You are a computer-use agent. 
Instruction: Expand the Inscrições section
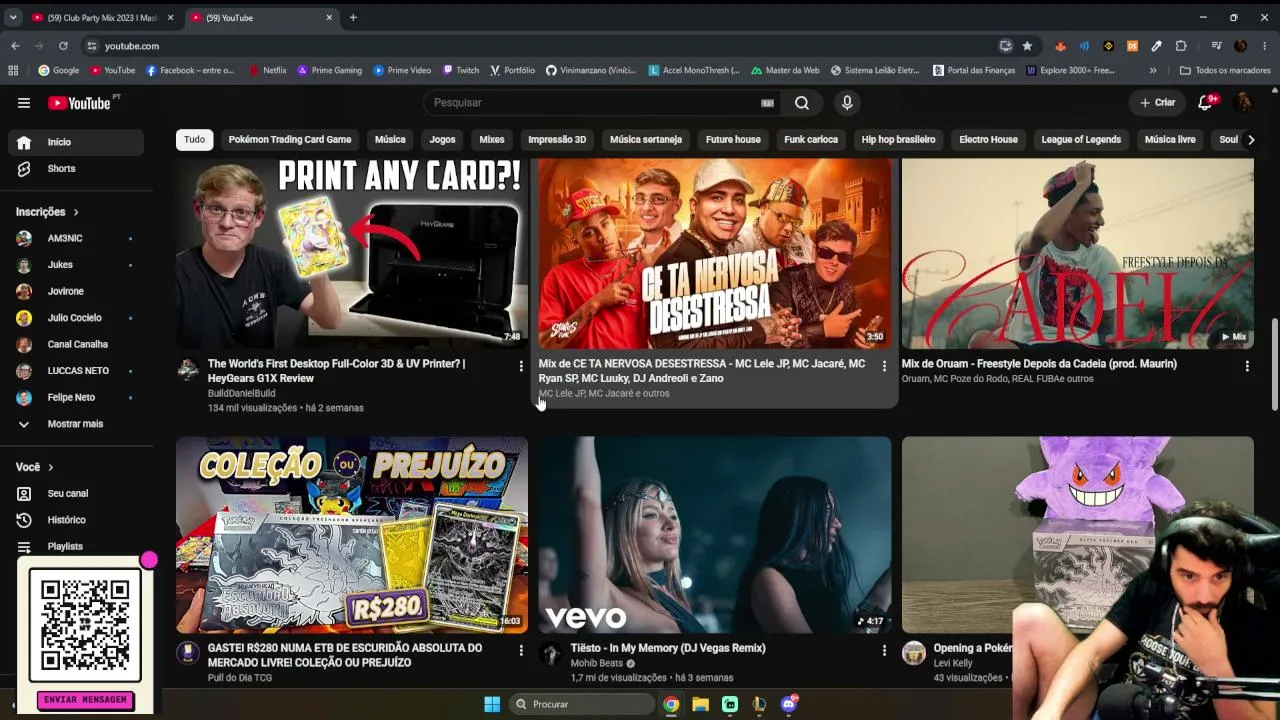47,212
